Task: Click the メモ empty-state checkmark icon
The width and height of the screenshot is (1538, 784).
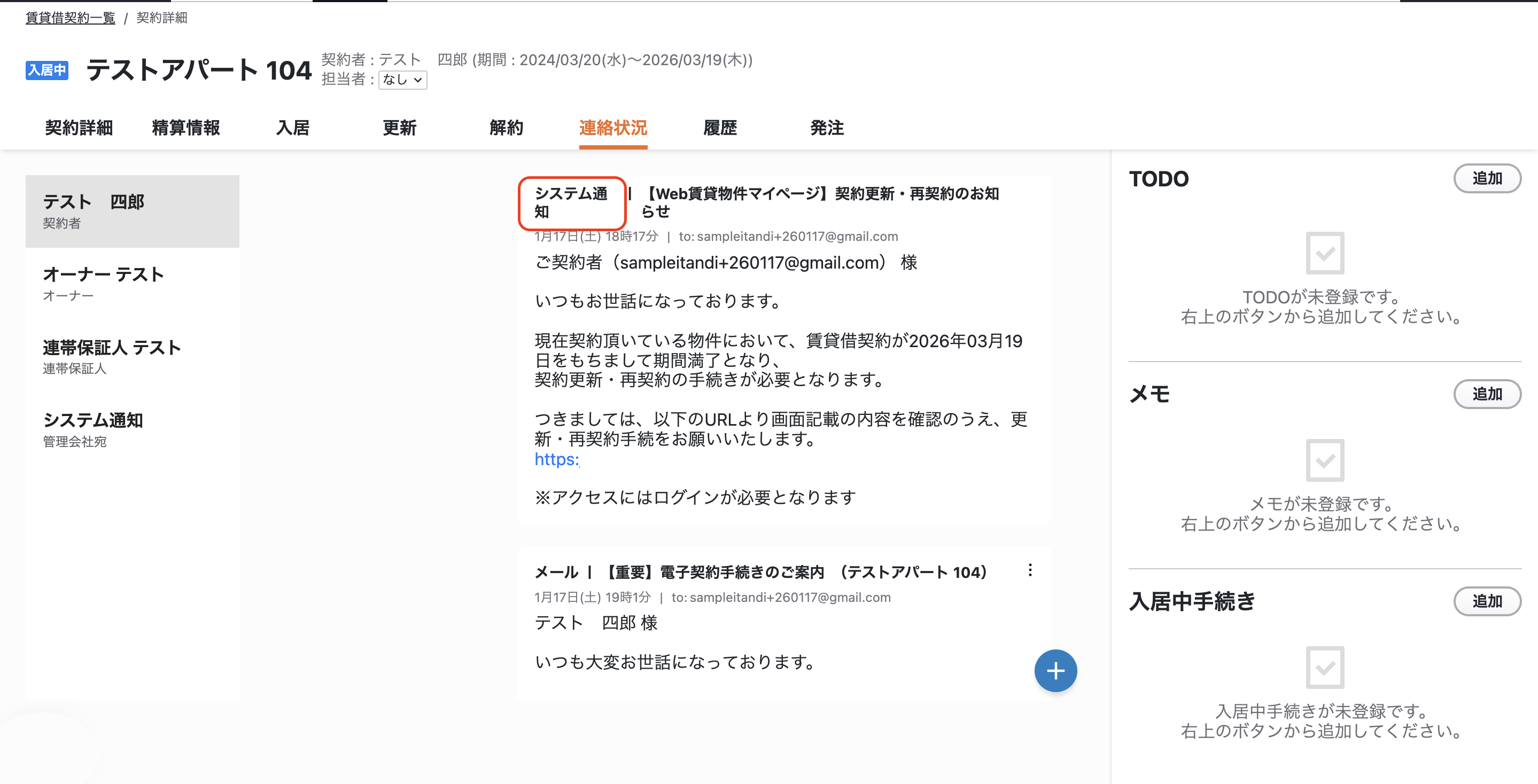Action: click(1324, 460)
